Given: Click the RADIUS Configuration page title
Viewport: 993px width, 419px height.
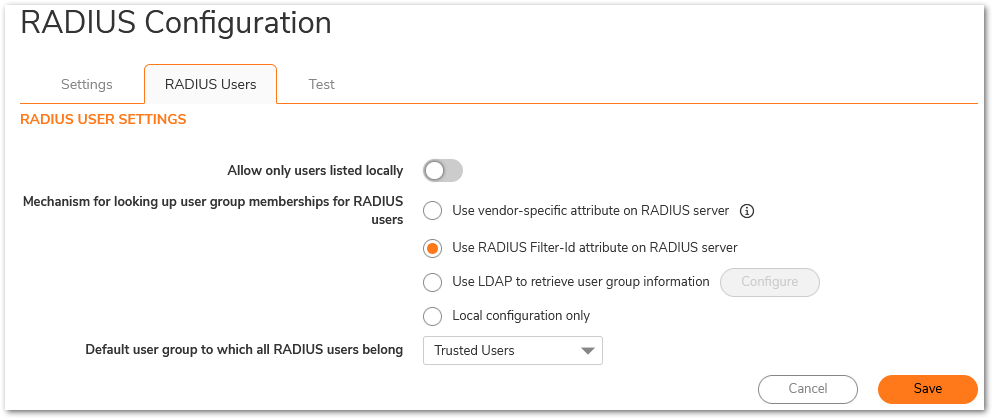Looking at the screenshot, I should [x=176, y=23].
